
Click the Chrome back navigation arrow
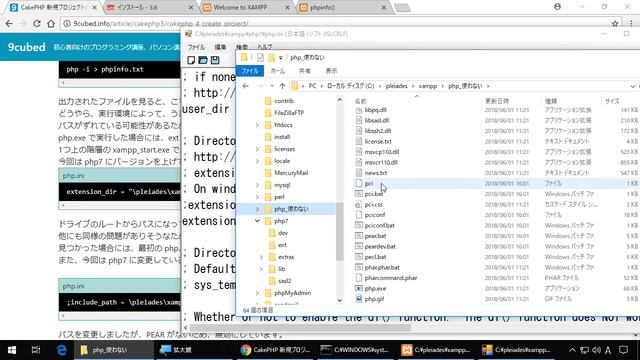click(x=9, y=24)
